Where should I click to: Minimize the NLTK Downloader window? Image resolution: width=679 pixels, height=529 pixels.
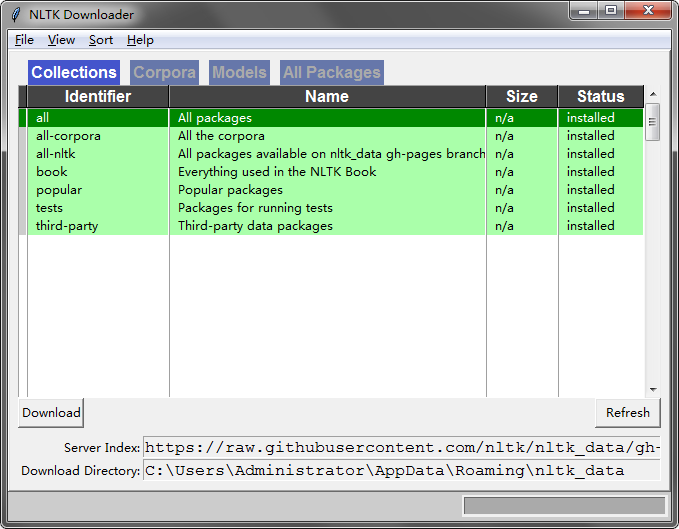click(x=584, y=10)
